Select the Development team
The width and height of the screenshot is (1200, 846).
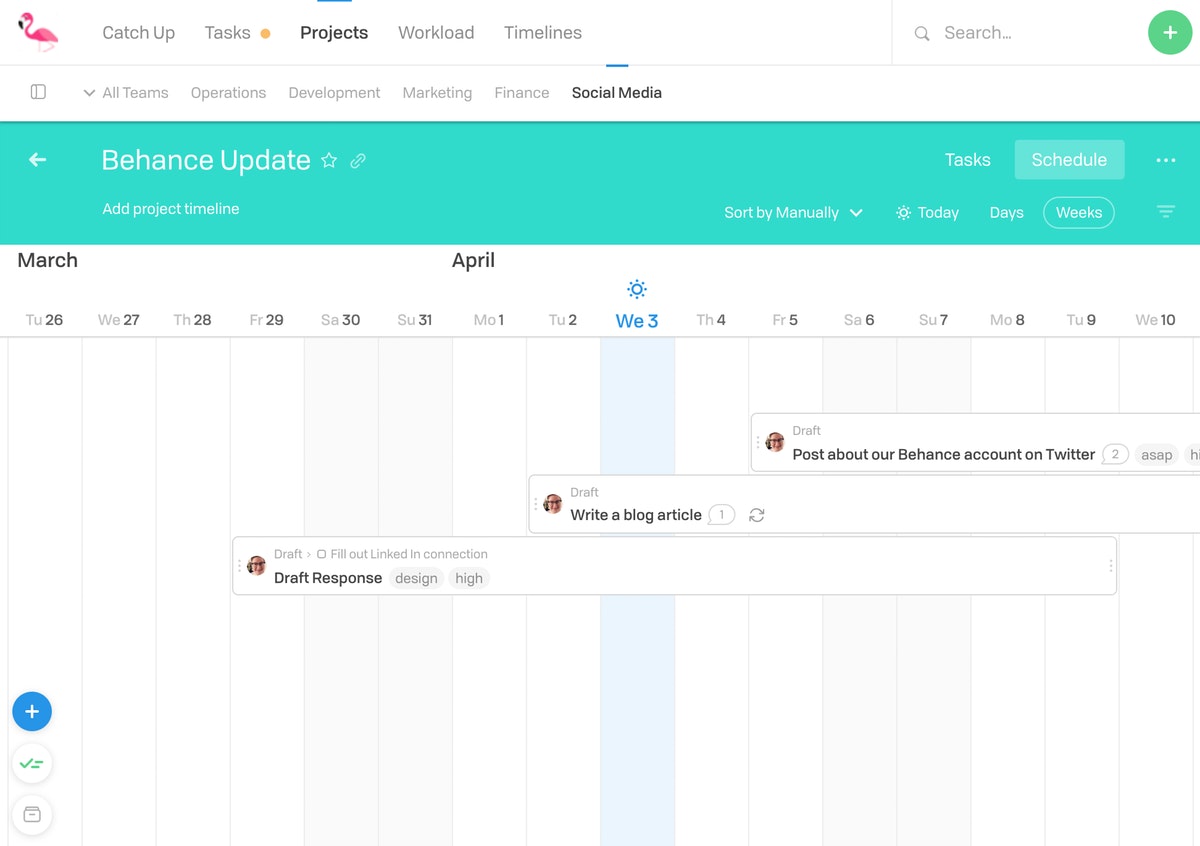(334, 92)
